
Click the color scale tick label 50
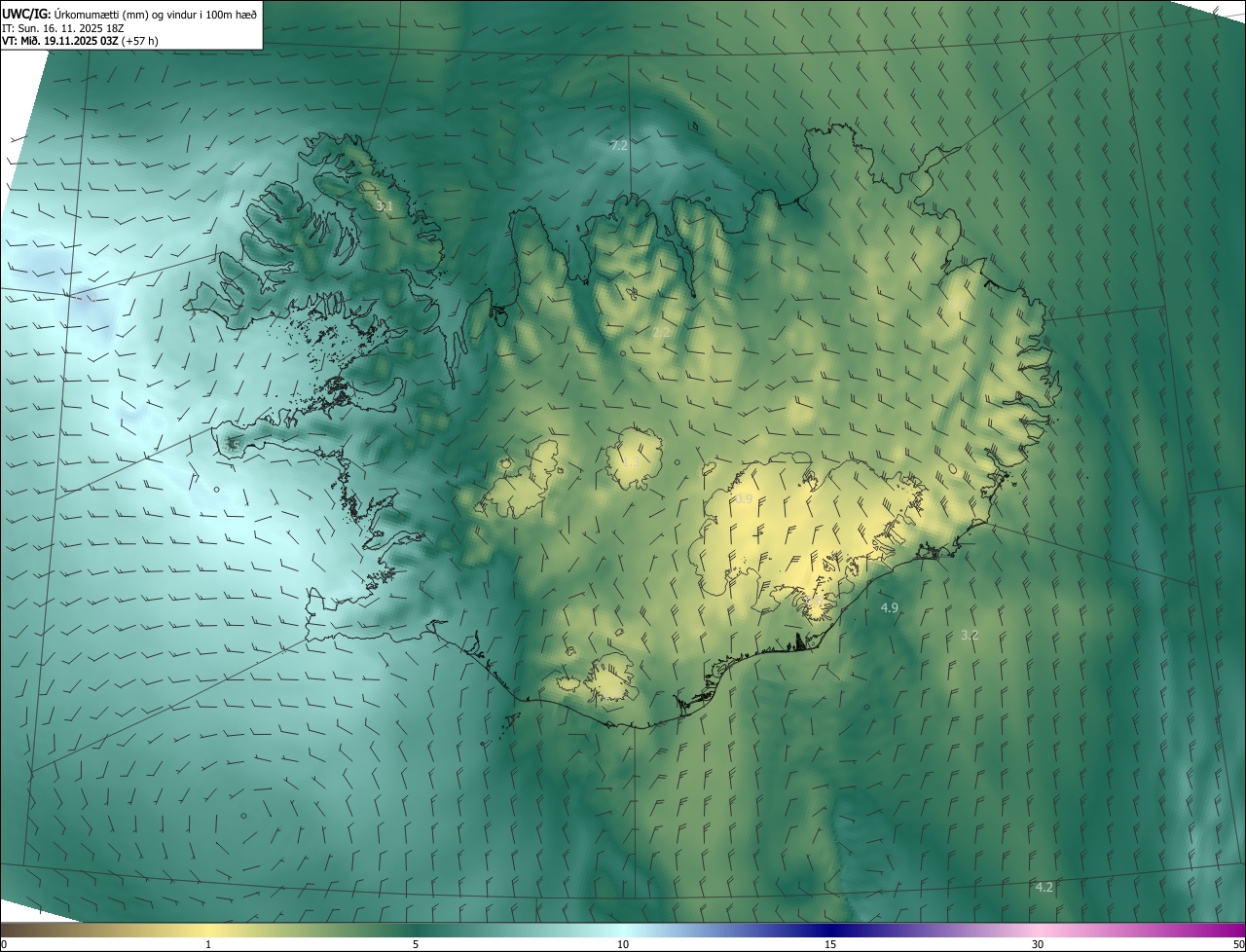click(x=1238, y=944)
